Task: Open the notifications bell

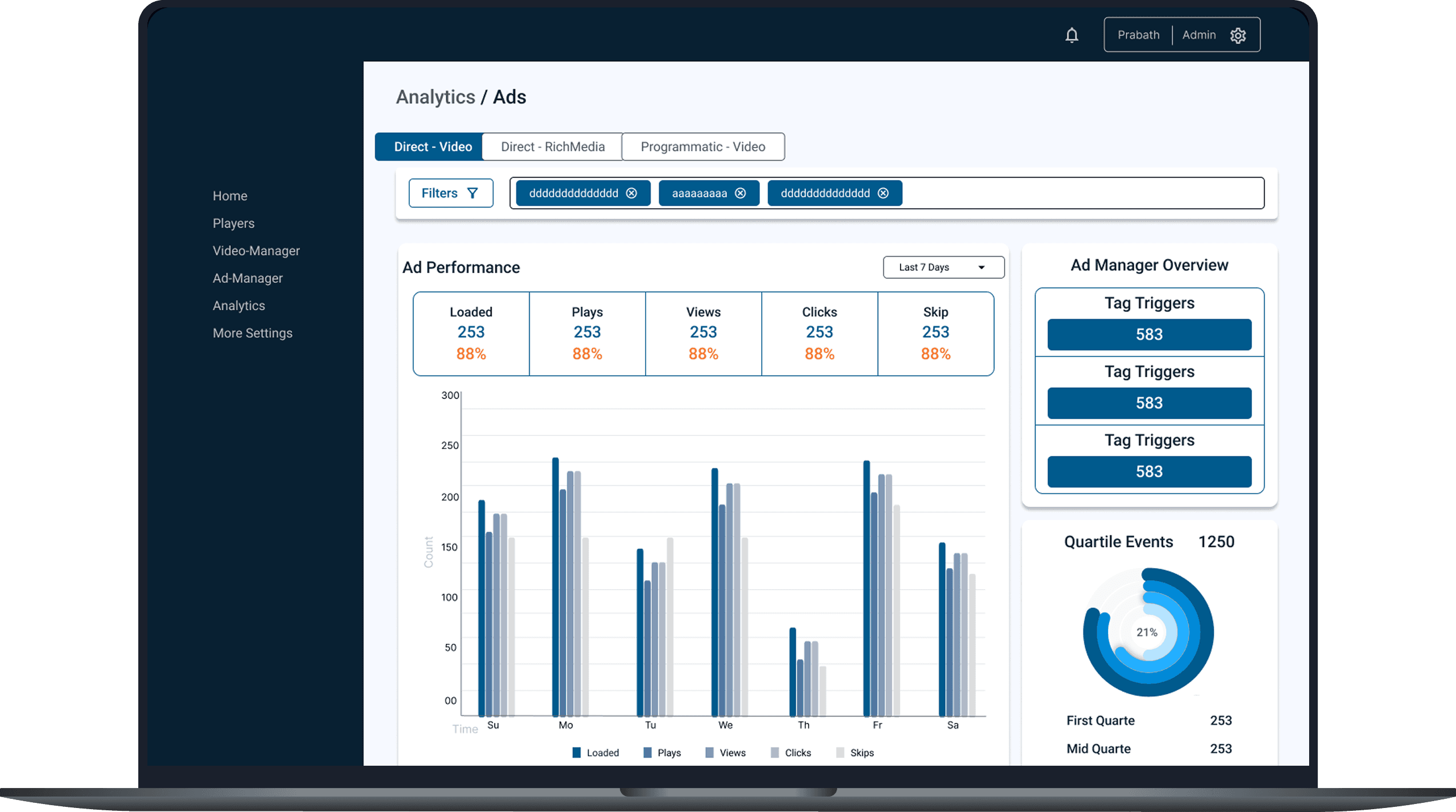Action: pyautogui.click(x=1071, y=35)
